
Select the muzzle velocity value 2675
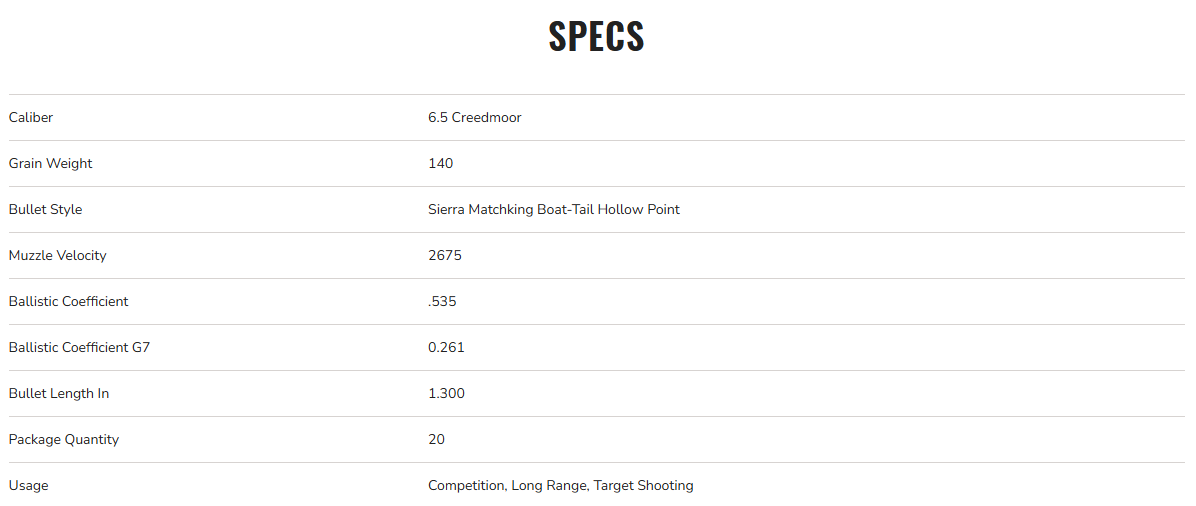tap(444, 256)
